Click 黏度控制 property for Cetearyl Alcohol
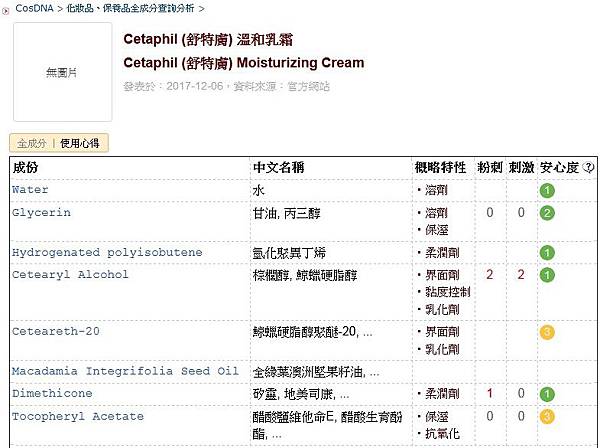Viewport: 600px width, 448px height. tap(448, 292)
